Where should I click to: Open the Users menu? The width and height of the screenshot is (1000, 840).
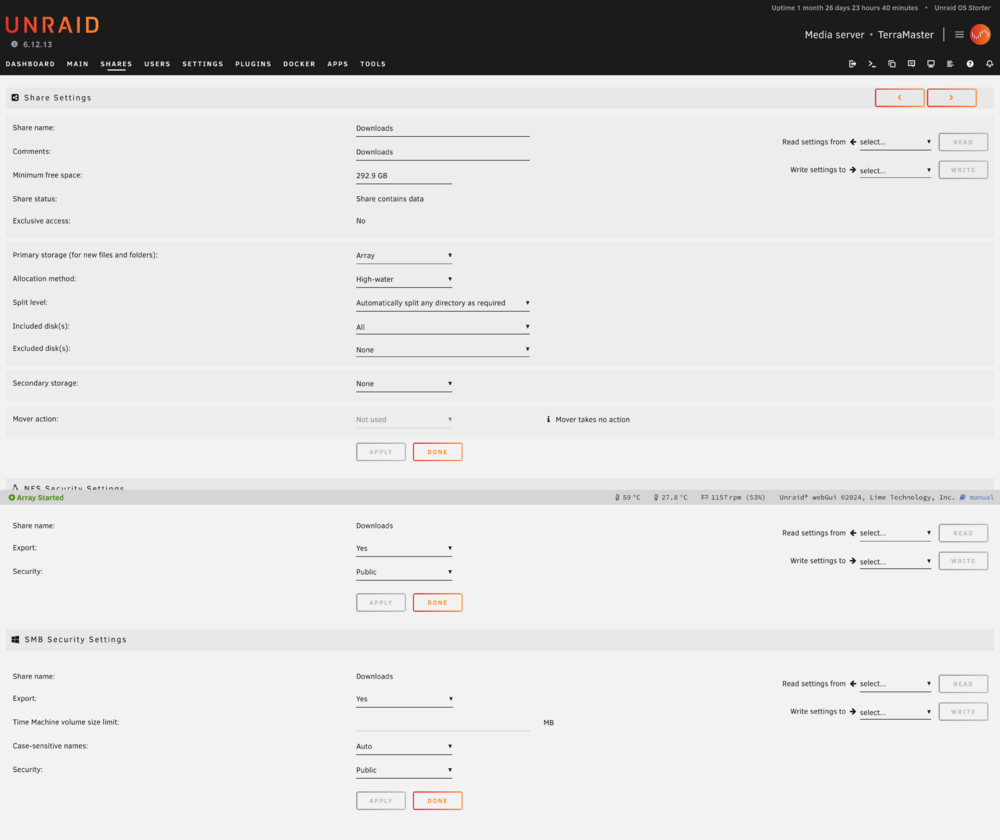(x=157, y=64)
